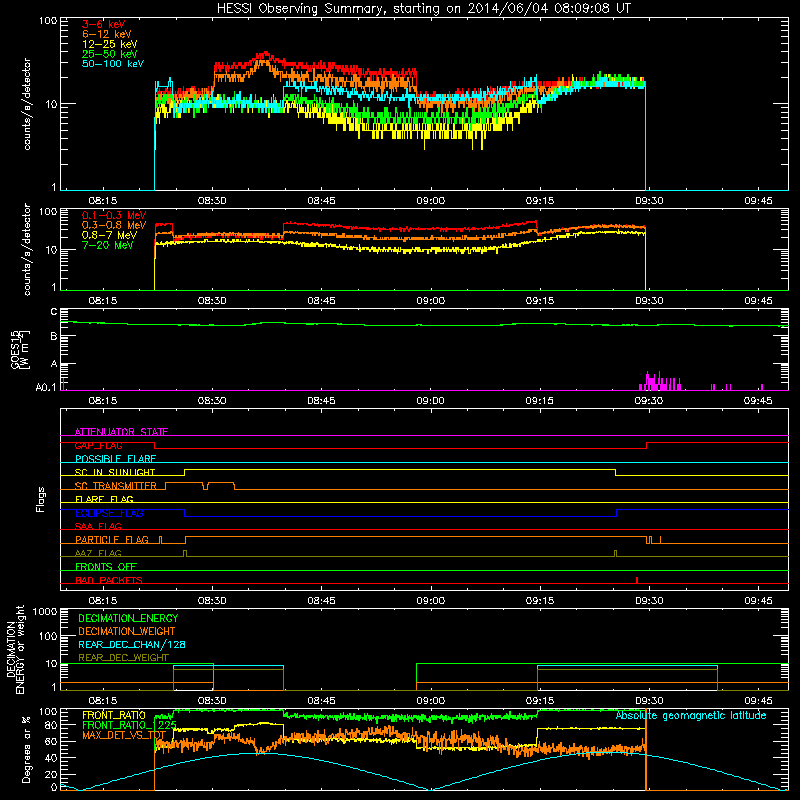
Task: Click counts/s/detector axis label of top panel
Action: (27, 104)
